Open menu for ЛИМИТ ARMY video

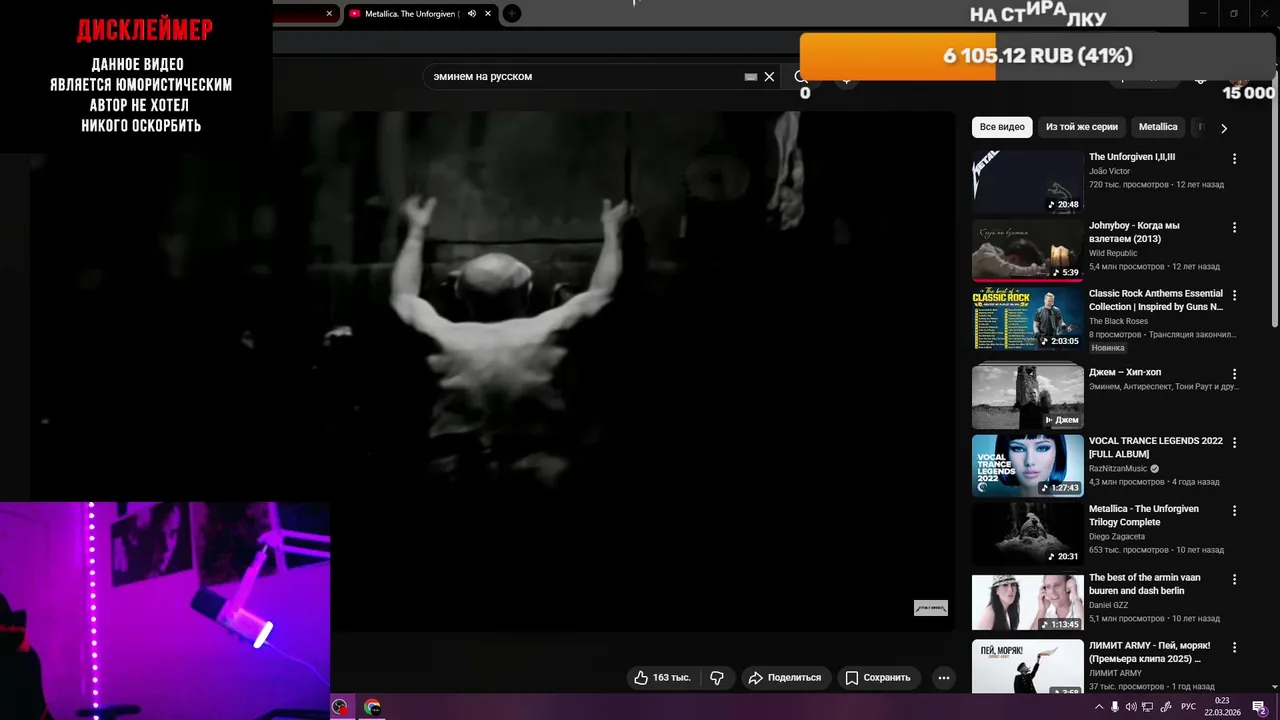(1234, 648)
